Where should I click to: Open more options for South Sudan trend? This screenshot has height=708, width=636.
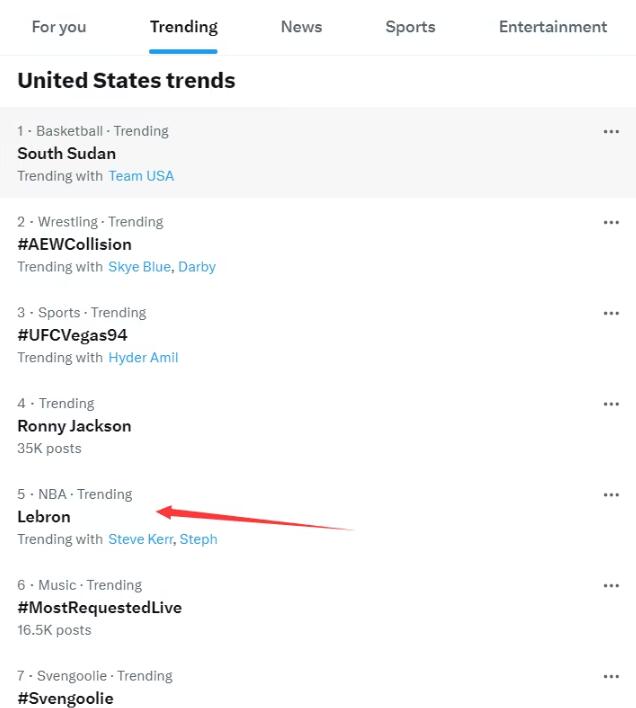(x=611, y=131)
